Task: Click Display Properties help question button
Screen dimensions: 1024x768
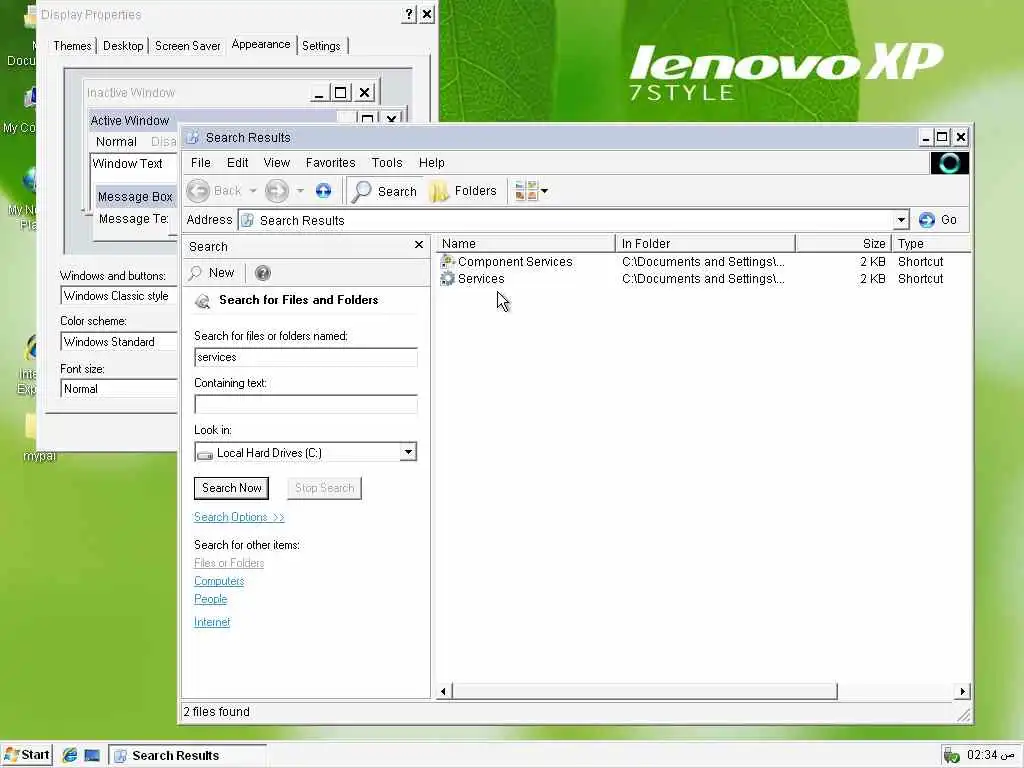Action: (x=408, y=14)
